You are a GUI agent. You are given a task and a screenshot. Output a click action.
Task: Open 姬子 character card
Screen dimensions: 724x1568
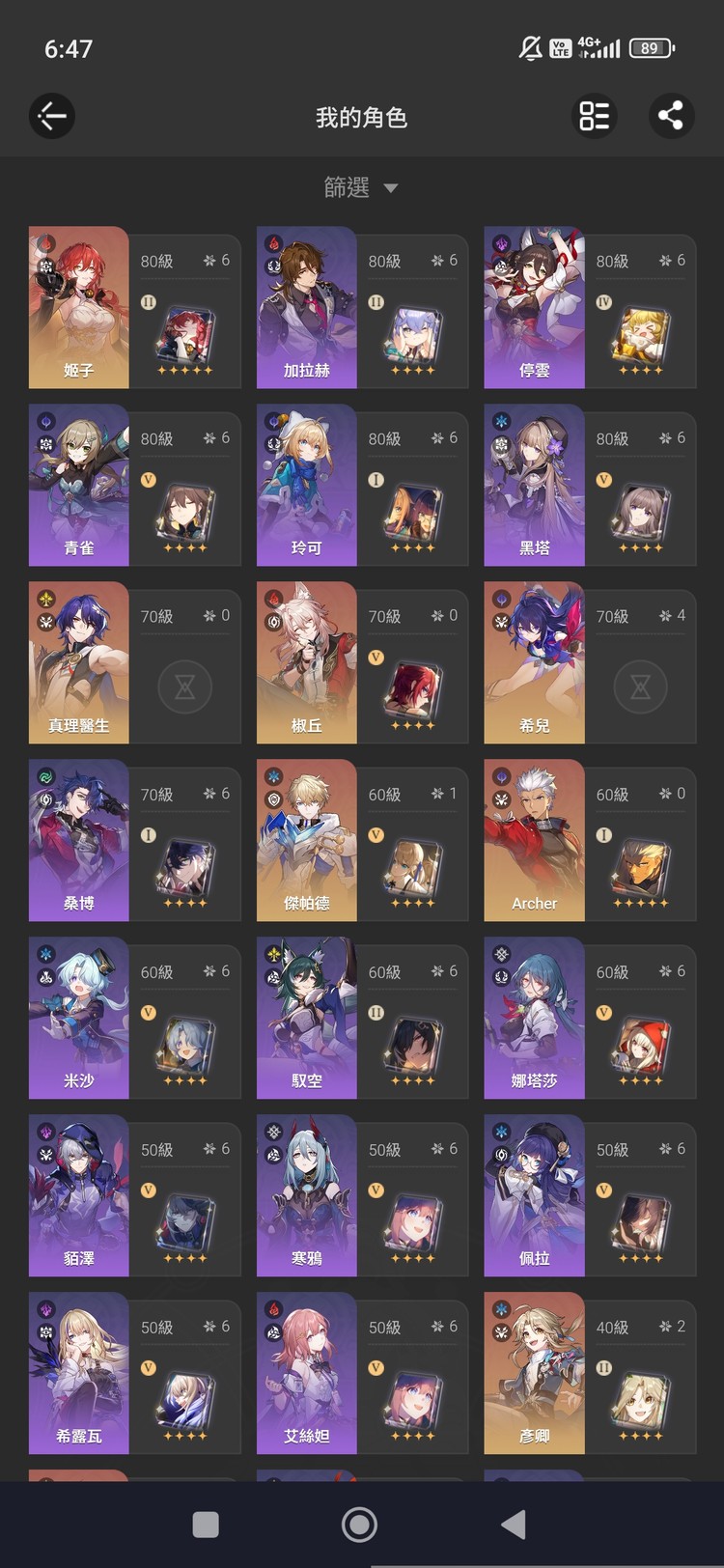click(x=134, y=308)
